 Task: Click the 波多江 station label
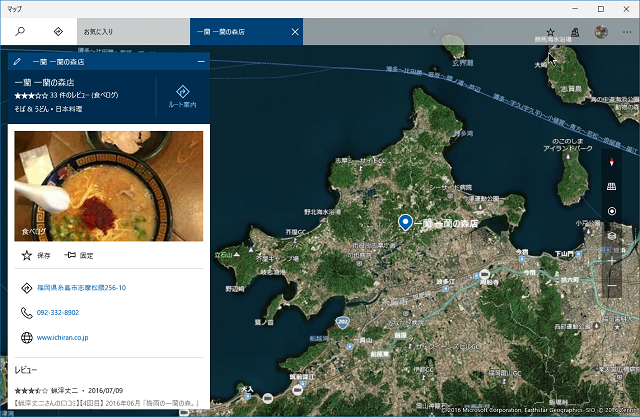[x=445, y=282]
